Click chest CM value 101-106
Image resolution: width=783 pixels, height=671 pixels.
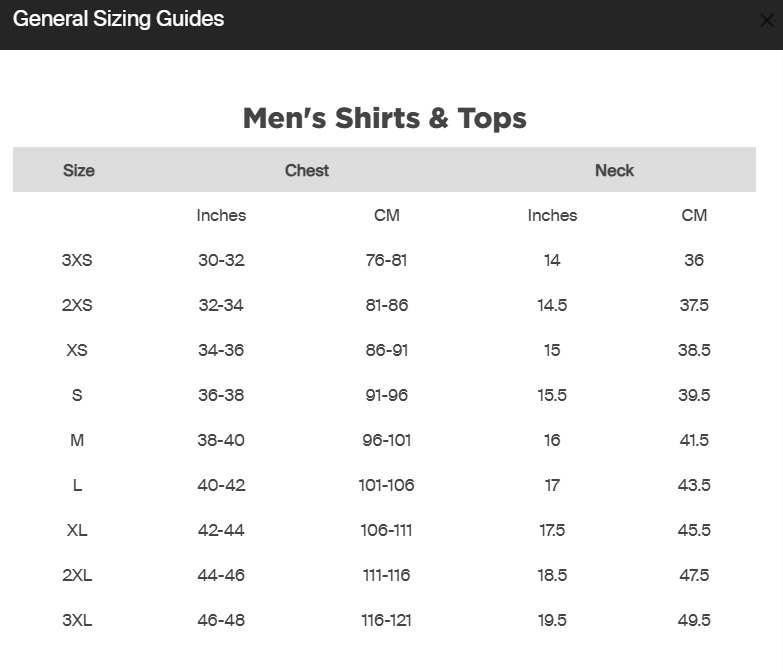coord(387,485)
